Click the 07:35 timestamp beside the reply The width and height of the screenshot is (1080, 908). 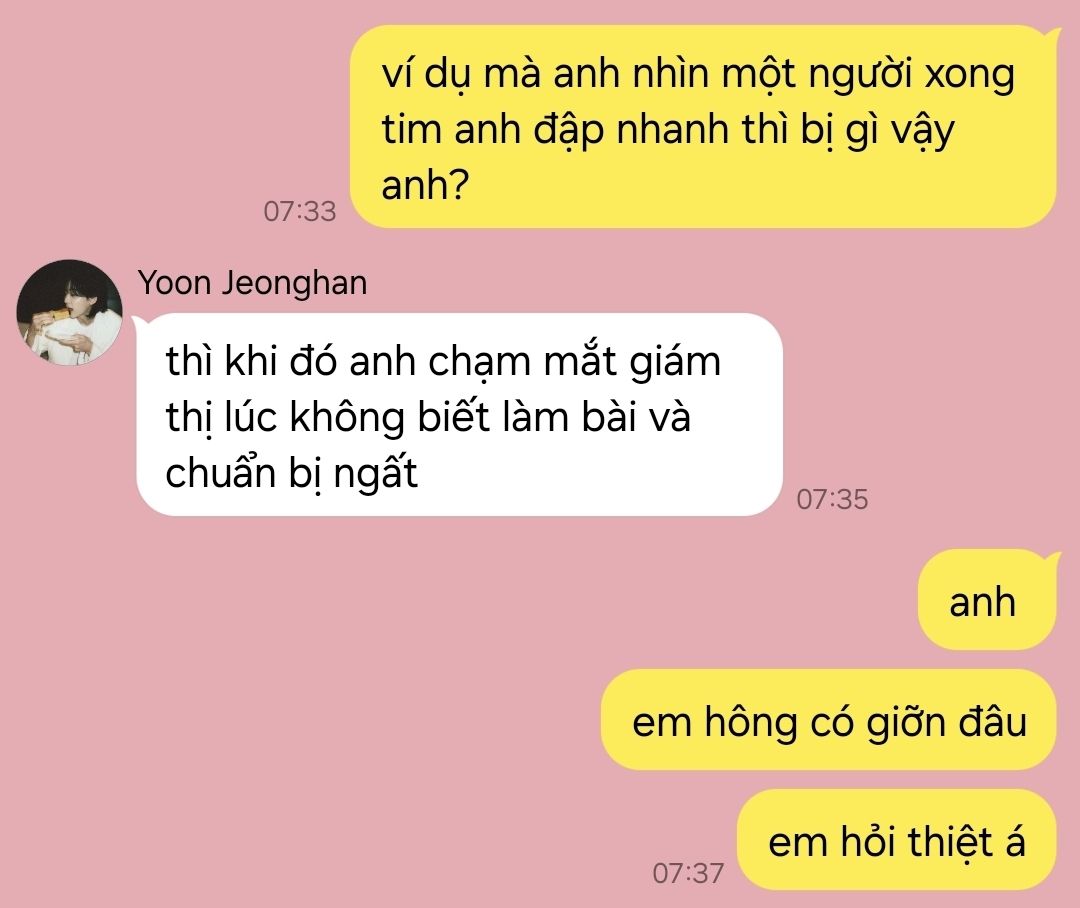click(832, 499)
